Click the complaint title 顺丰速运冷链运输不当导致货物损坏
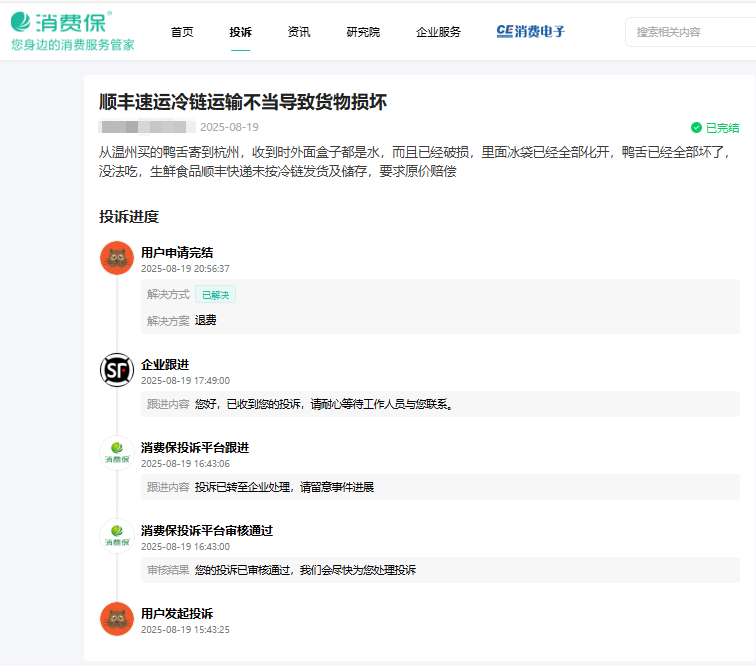The width and height of the screenshot is (756, 666). point(243,102)
